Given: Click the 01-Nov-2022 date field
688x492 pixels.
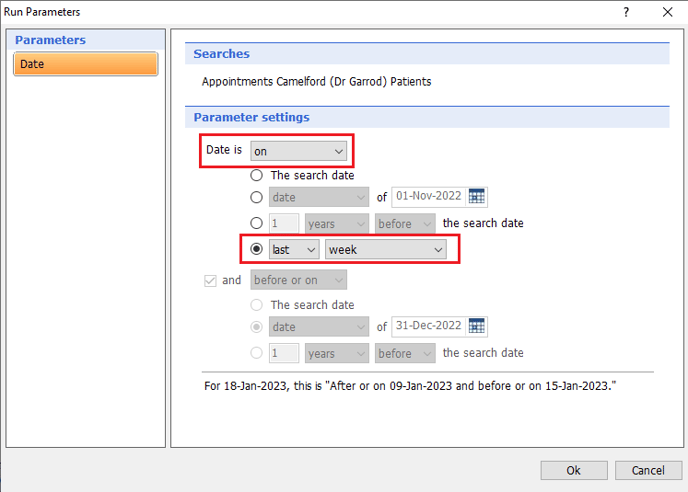Looking at the screenshot, I should [427, 197].
